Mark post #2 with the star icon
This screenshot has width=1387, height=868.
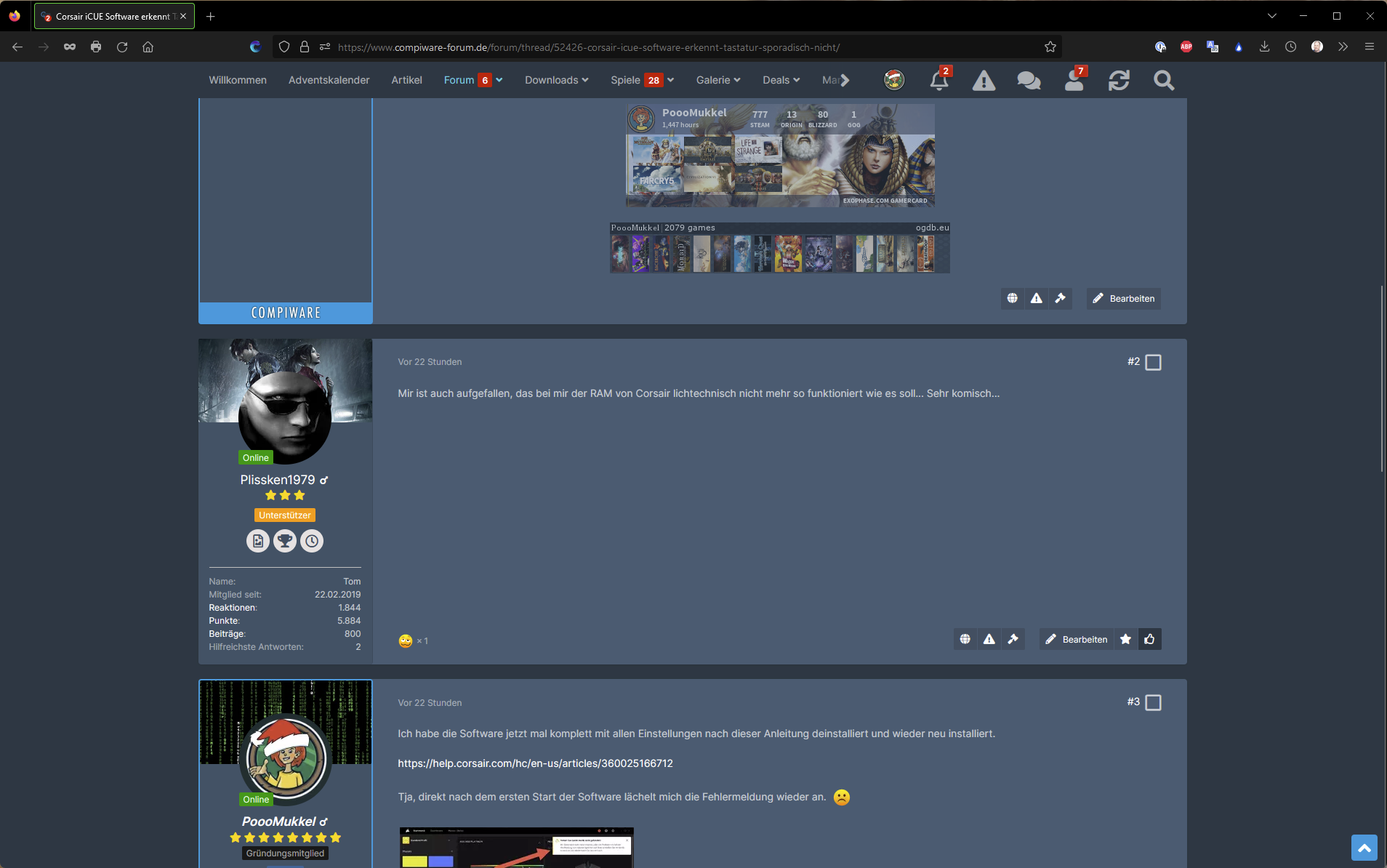(1125, 639)
